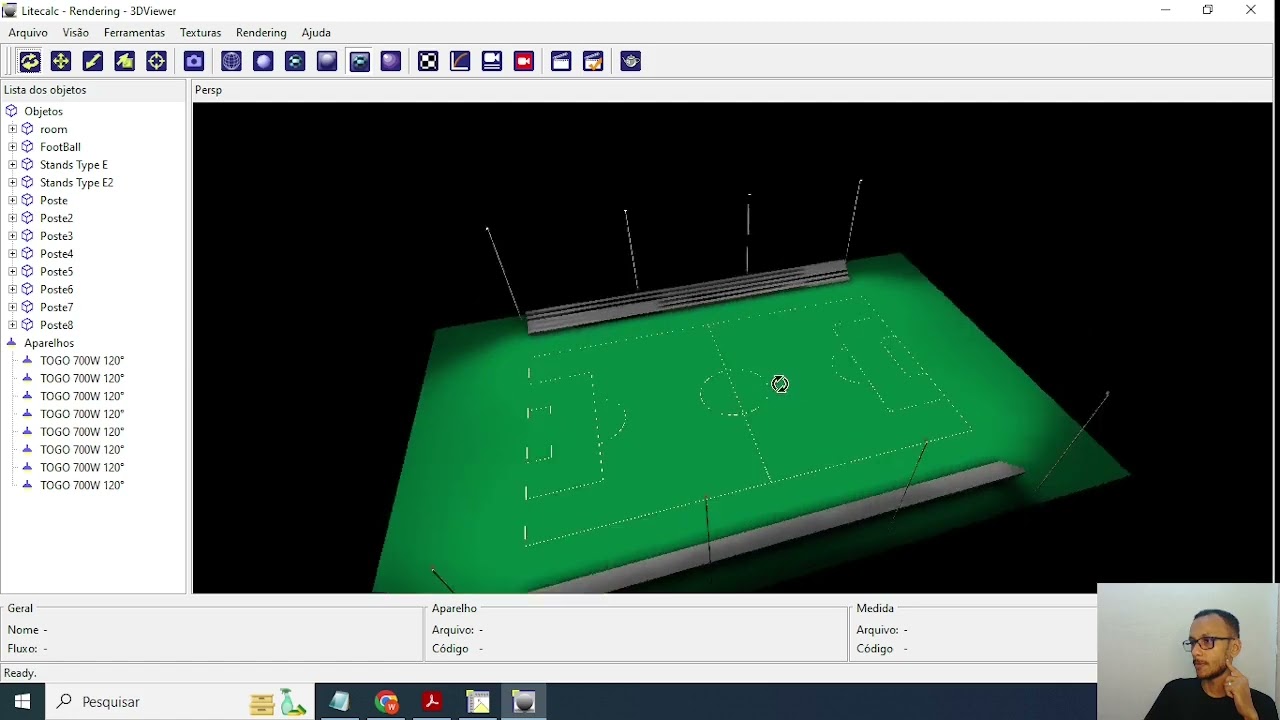Click the Persp viewport label

pyautogui.click(x=208, y=90)
